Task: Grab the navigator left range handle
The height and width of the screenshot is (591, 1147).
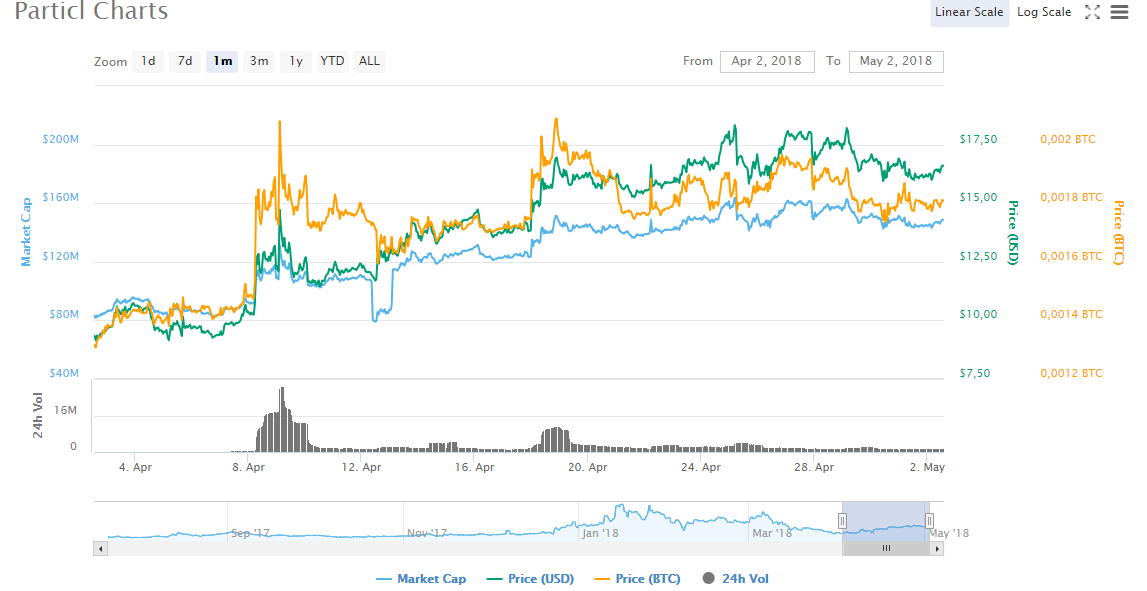Action: pos(842,521)
